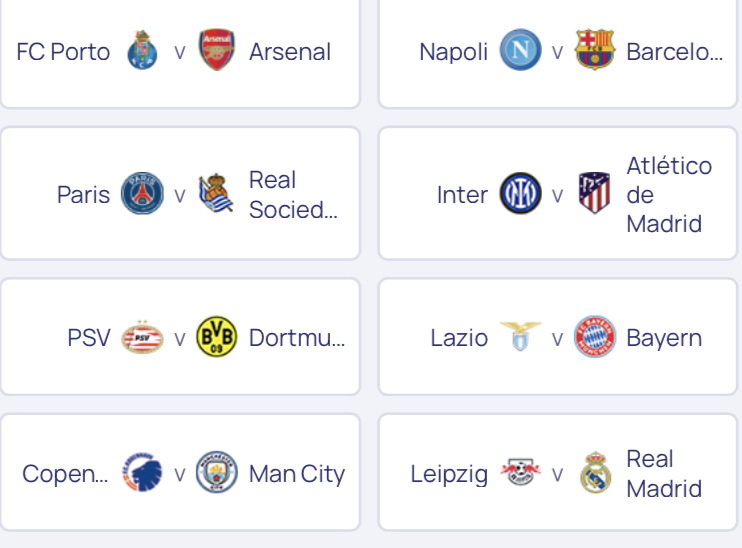Image resolution: width=742 pixels, height=548 pixels.
Task: Click the RB Leipzig logo
Action: click(x=521, y=472)
